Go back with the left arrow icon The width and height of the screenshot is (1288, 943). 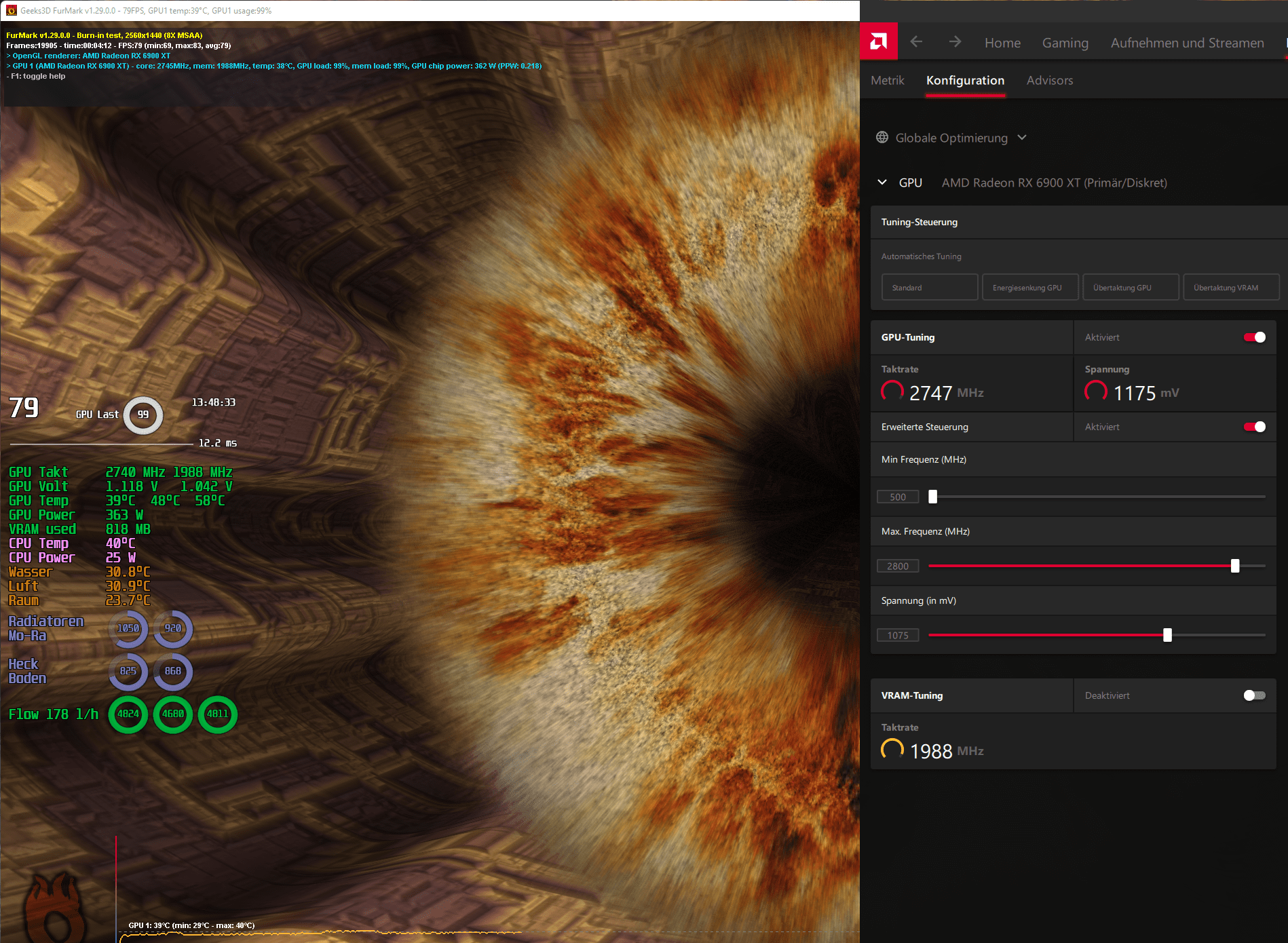point(916,42)
